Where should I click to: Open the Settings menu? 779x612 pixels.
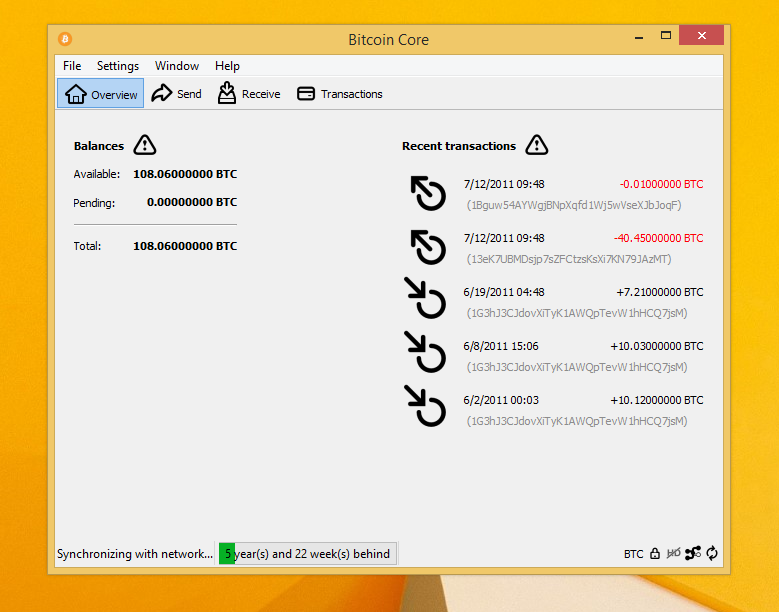[x=118, y=66]
